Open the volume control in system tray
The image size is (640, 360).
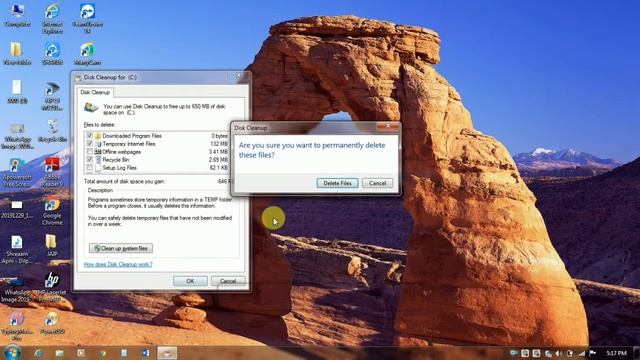(559, 353)
